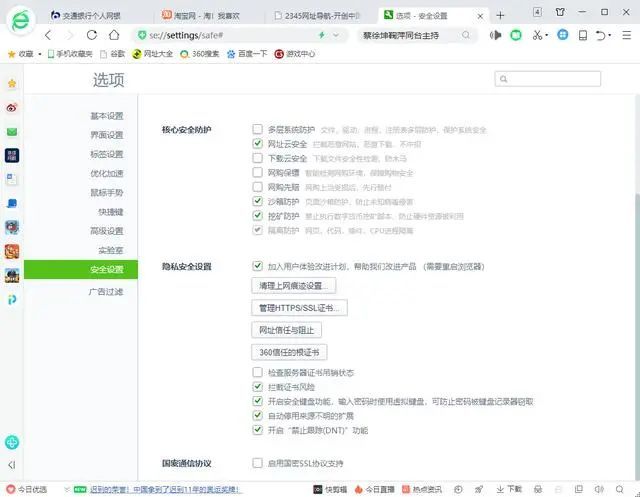Viewport: 640px width, 497px height.
Task: Click the magnifier icon in the search box
Action: point(466,36)
